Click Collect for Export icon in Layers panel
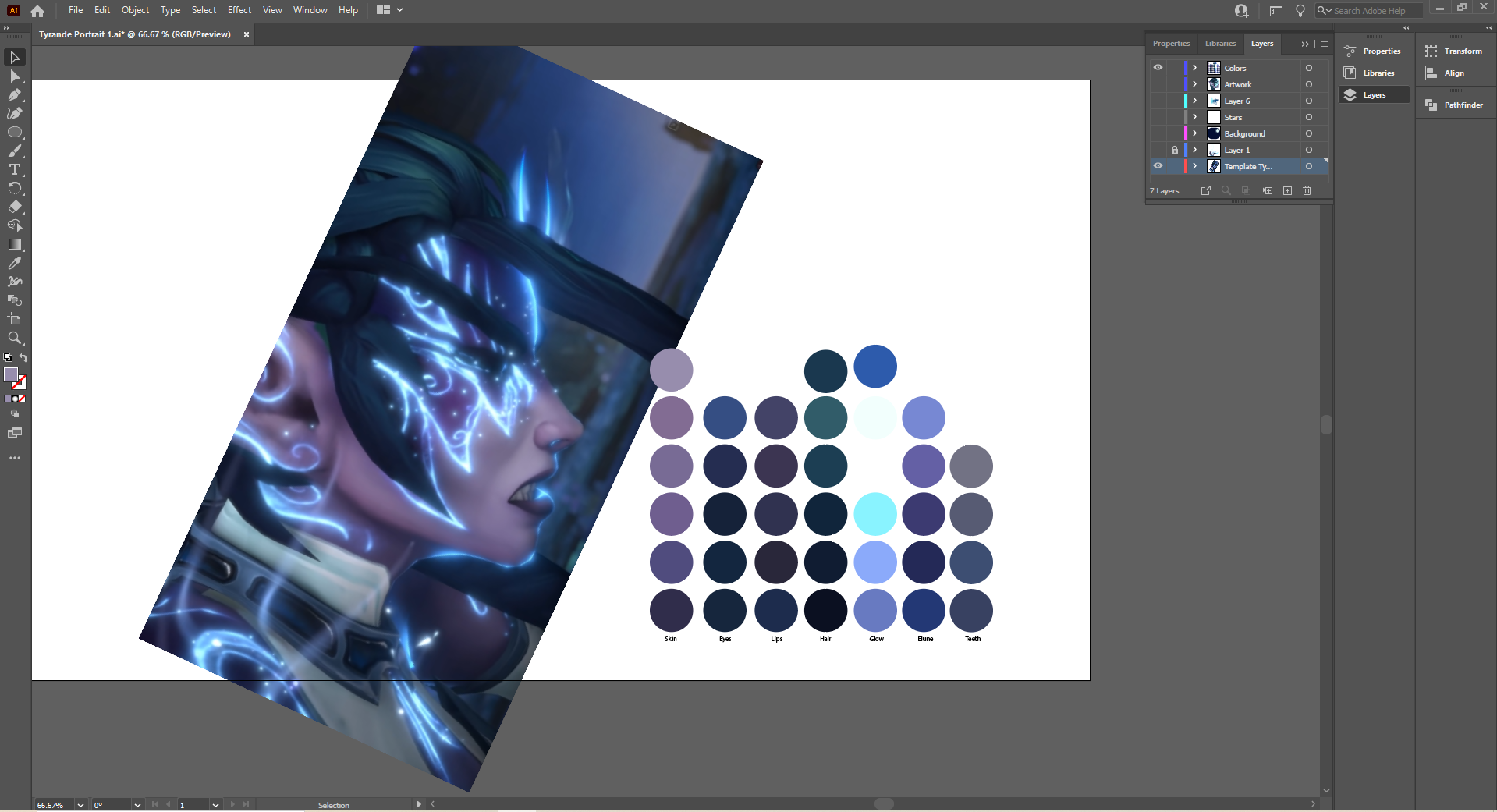Screen dimensions: 1497x812 point(1206,190)
